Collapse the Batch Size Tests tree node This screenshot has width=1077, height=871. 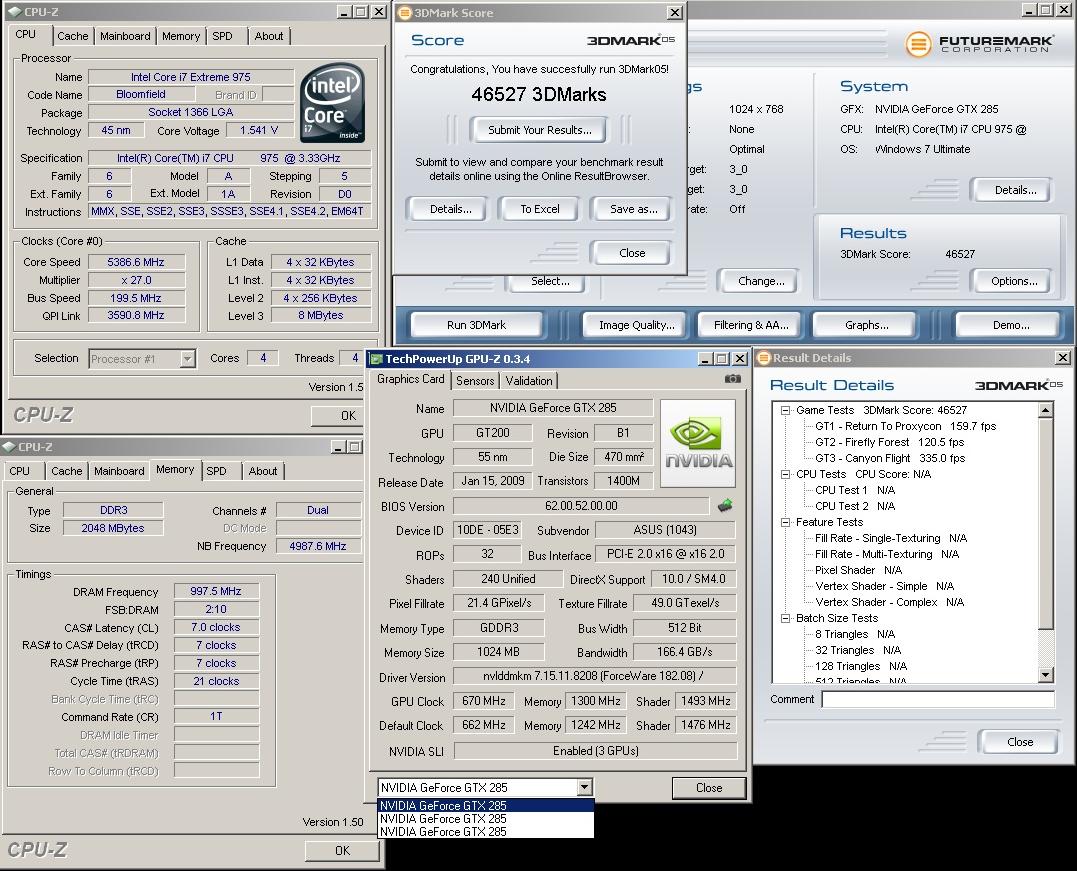pyautogui.click(x=785, y=618)
